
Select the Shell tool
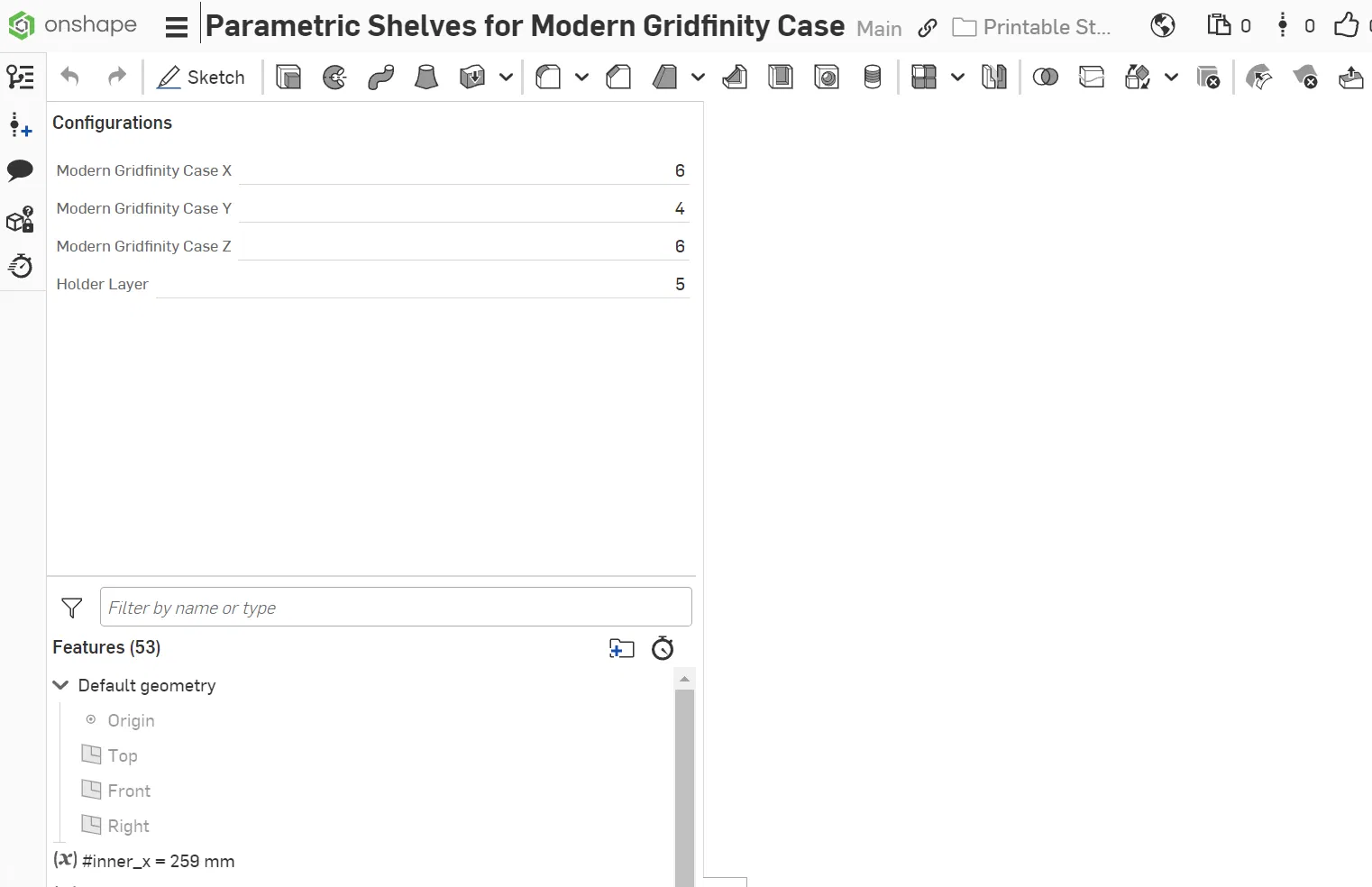[x=781, y=78]
